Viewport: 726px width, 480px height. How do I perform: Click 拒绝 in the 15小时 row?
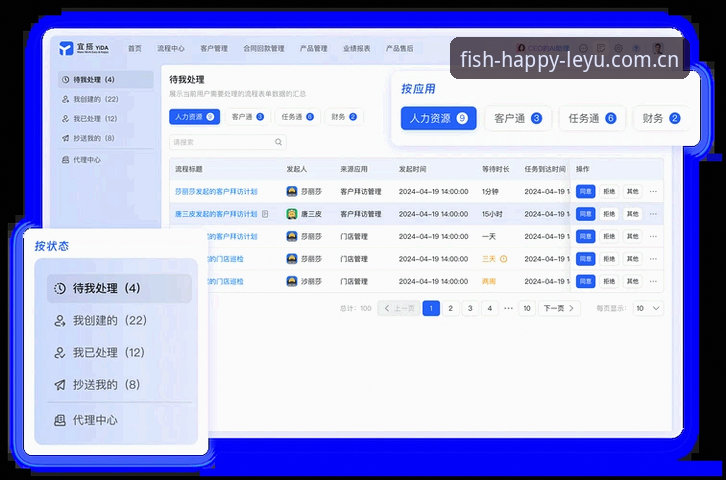coord(609,214)
